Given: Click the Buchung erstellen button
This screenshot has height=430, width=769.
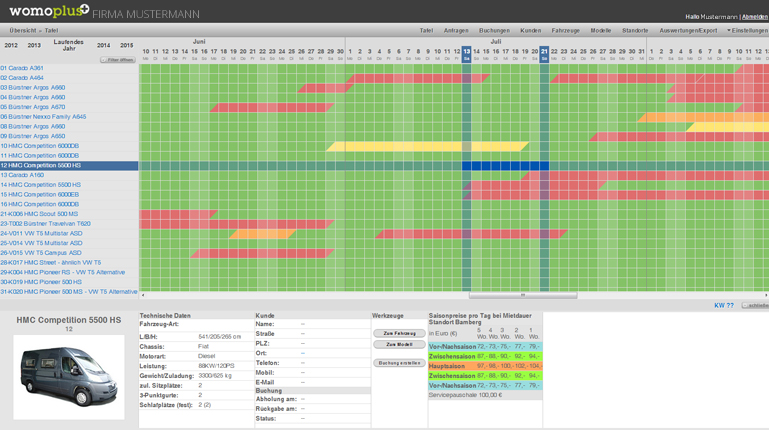Looking at the screenshot, I should click(399, 363).
